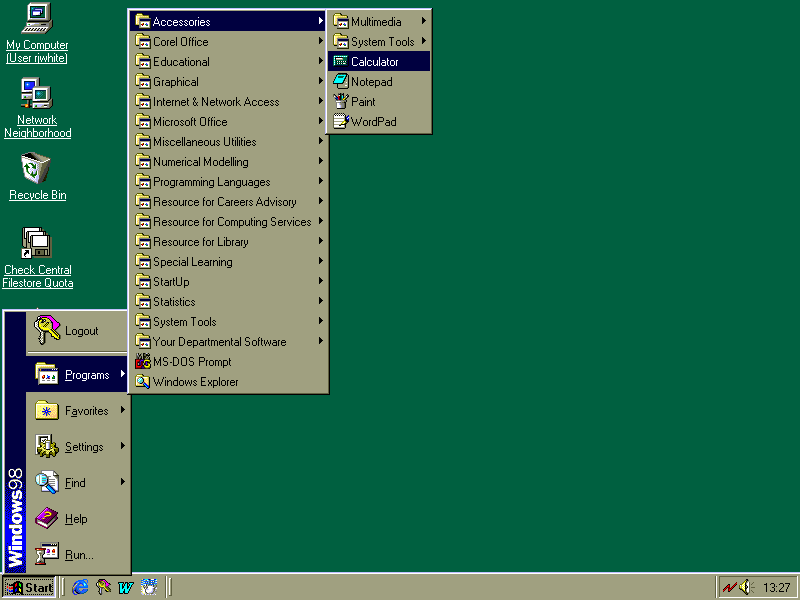Screen dimensions: 800x600
Task: Open the Numerical Modelling group
Action: pyautogui.click(x=229, y=161)
